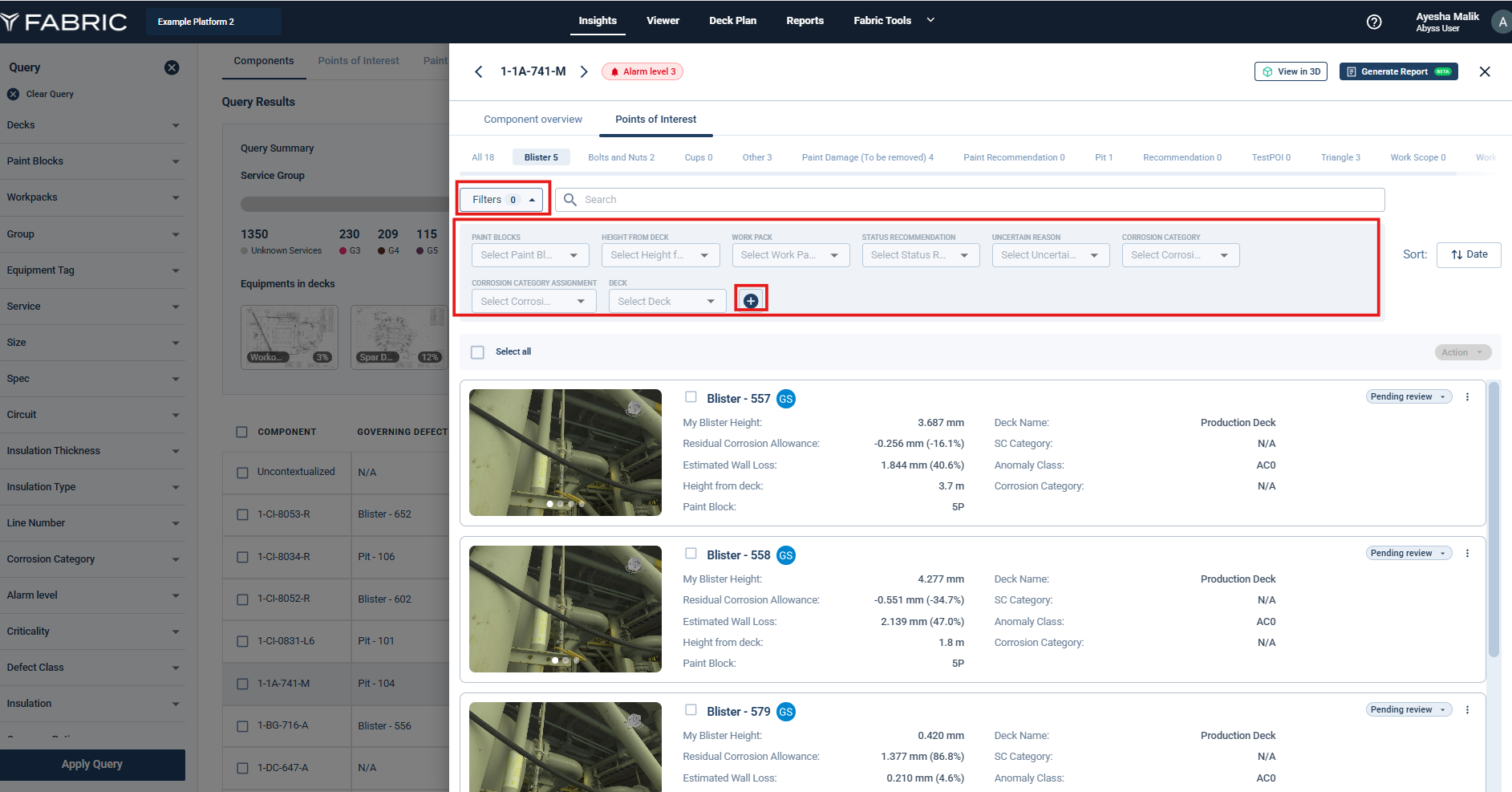Open Pending review status dropdown for Blister - 579
The image size is (1512, 792).
(x=1408, y=709)
